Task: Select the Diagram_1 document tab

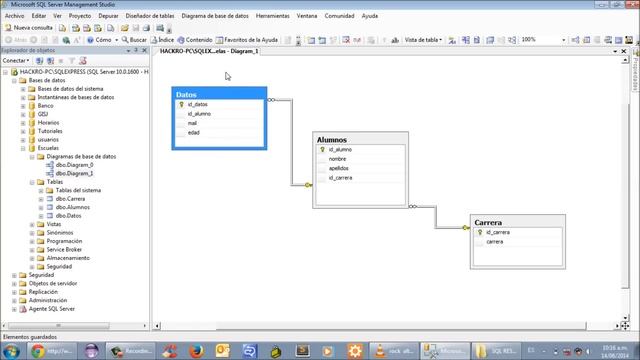Action: tap(209, 51)
